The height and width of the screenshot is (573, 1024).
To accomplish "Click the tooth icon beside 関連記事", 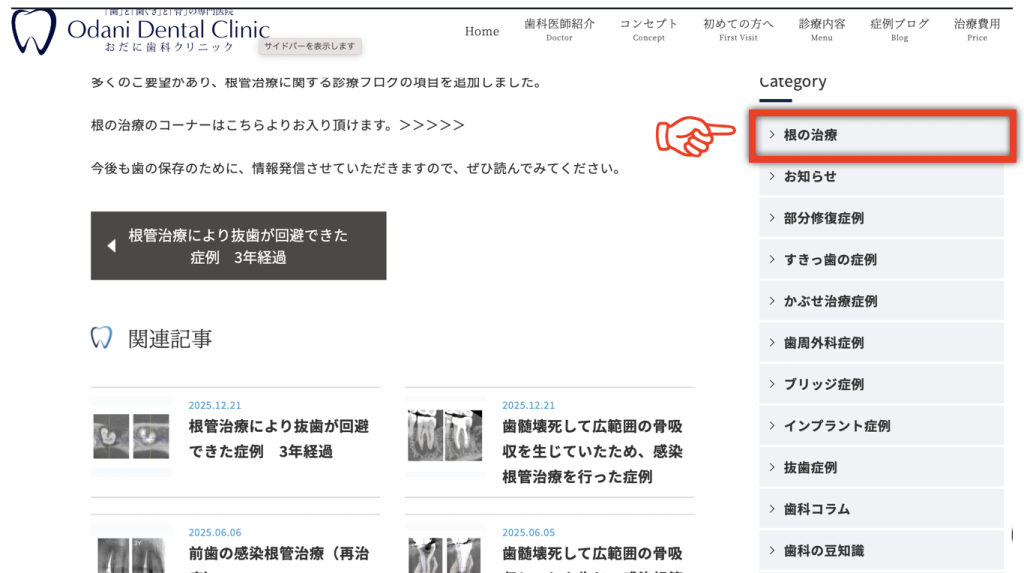I will [101, 338].
